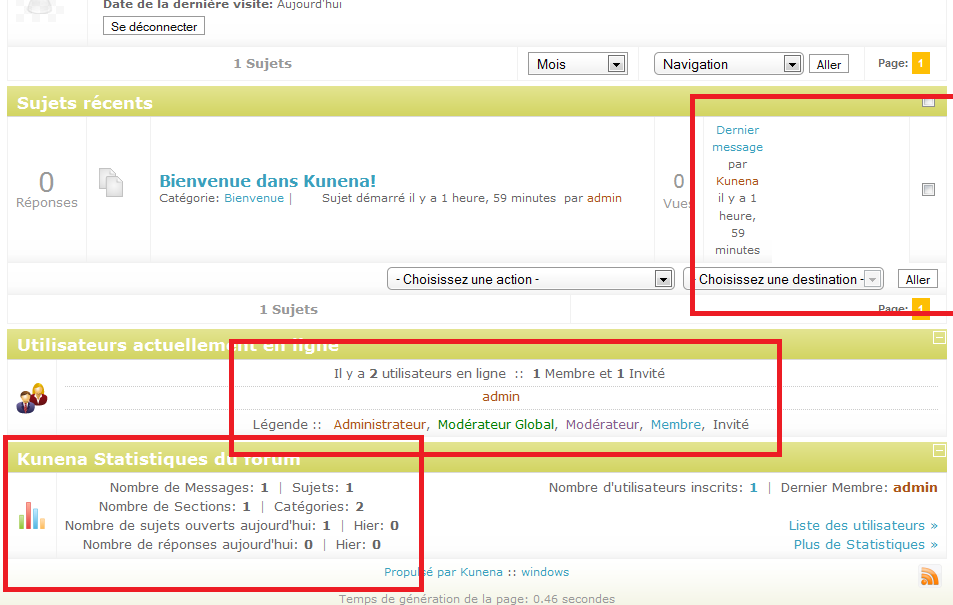Go to Liste des utilisateurs
The width and height of the screenshot is (953, 605).
(863, 525)
